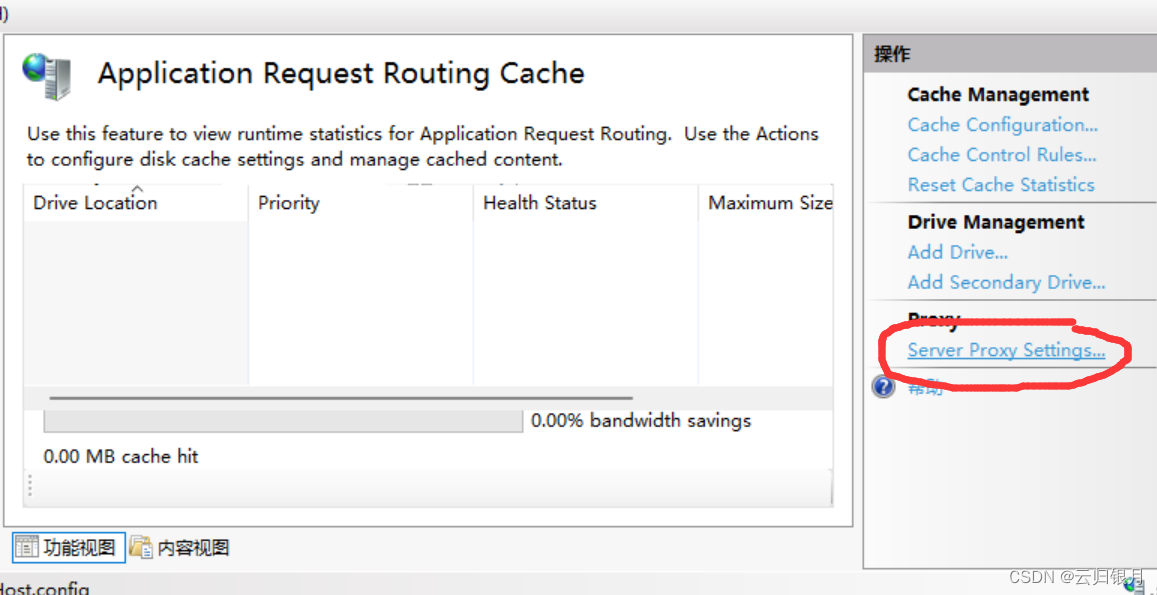
Task: Click the Maximum Size column header
Action: (x=769, y=203)
